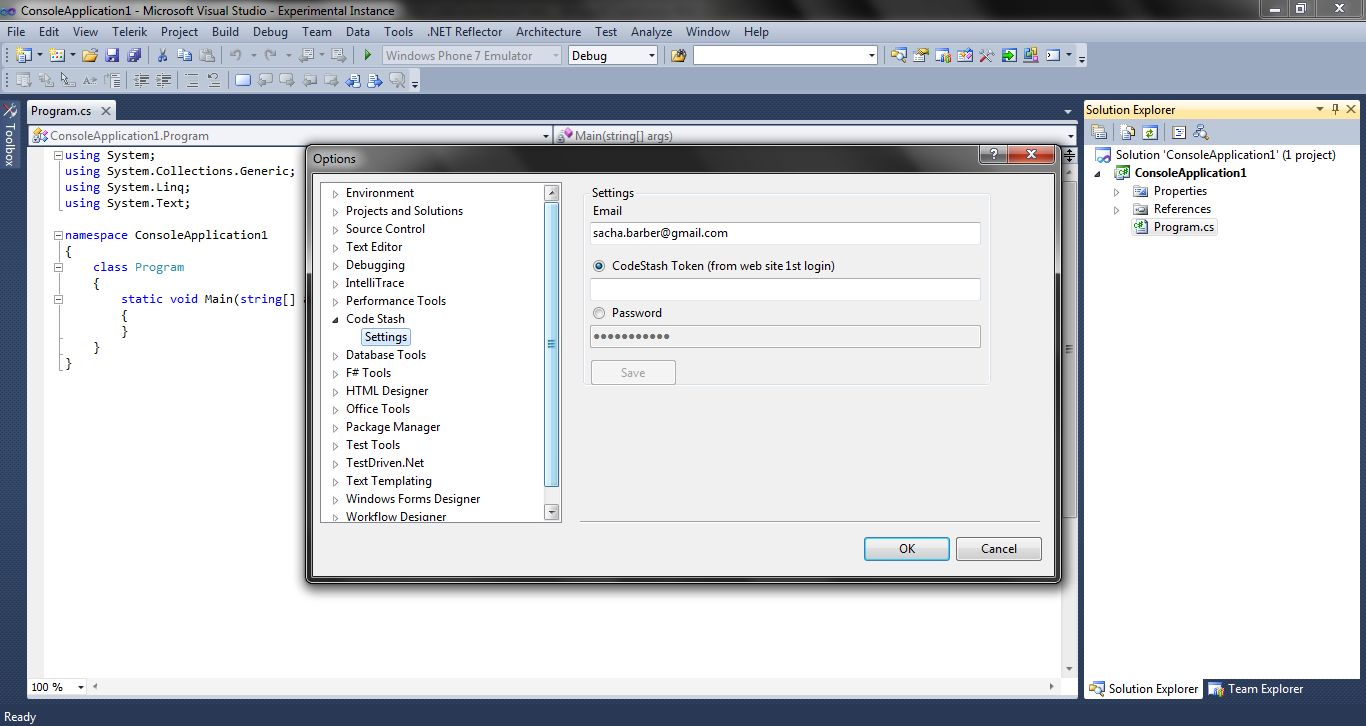Viewport: 1366px width, 726px height.
Task: Click the Options dialog help button
Action: coord(993,154)
